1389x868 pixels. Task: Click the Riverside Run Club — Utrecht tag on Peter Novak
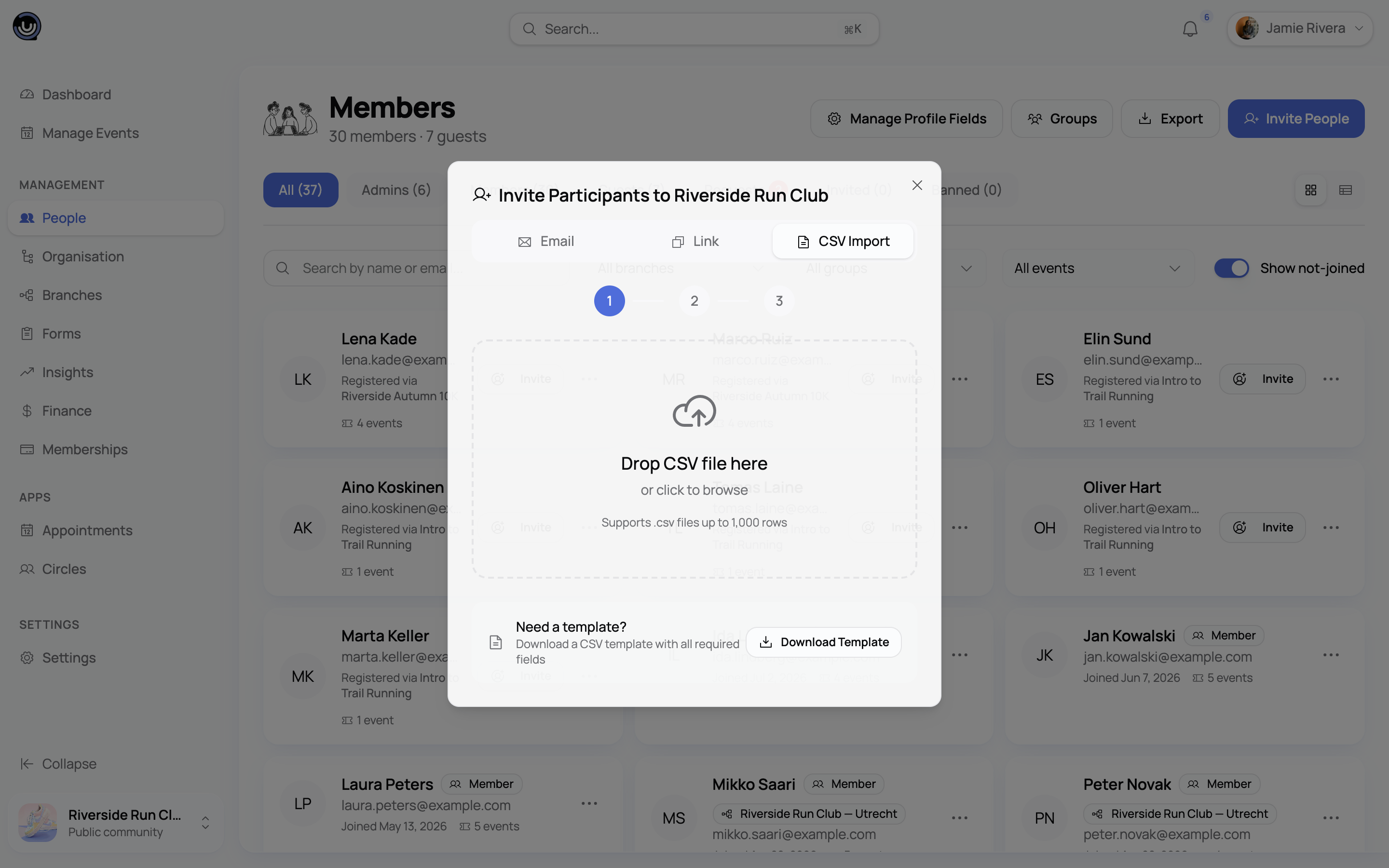point(1180,814)
